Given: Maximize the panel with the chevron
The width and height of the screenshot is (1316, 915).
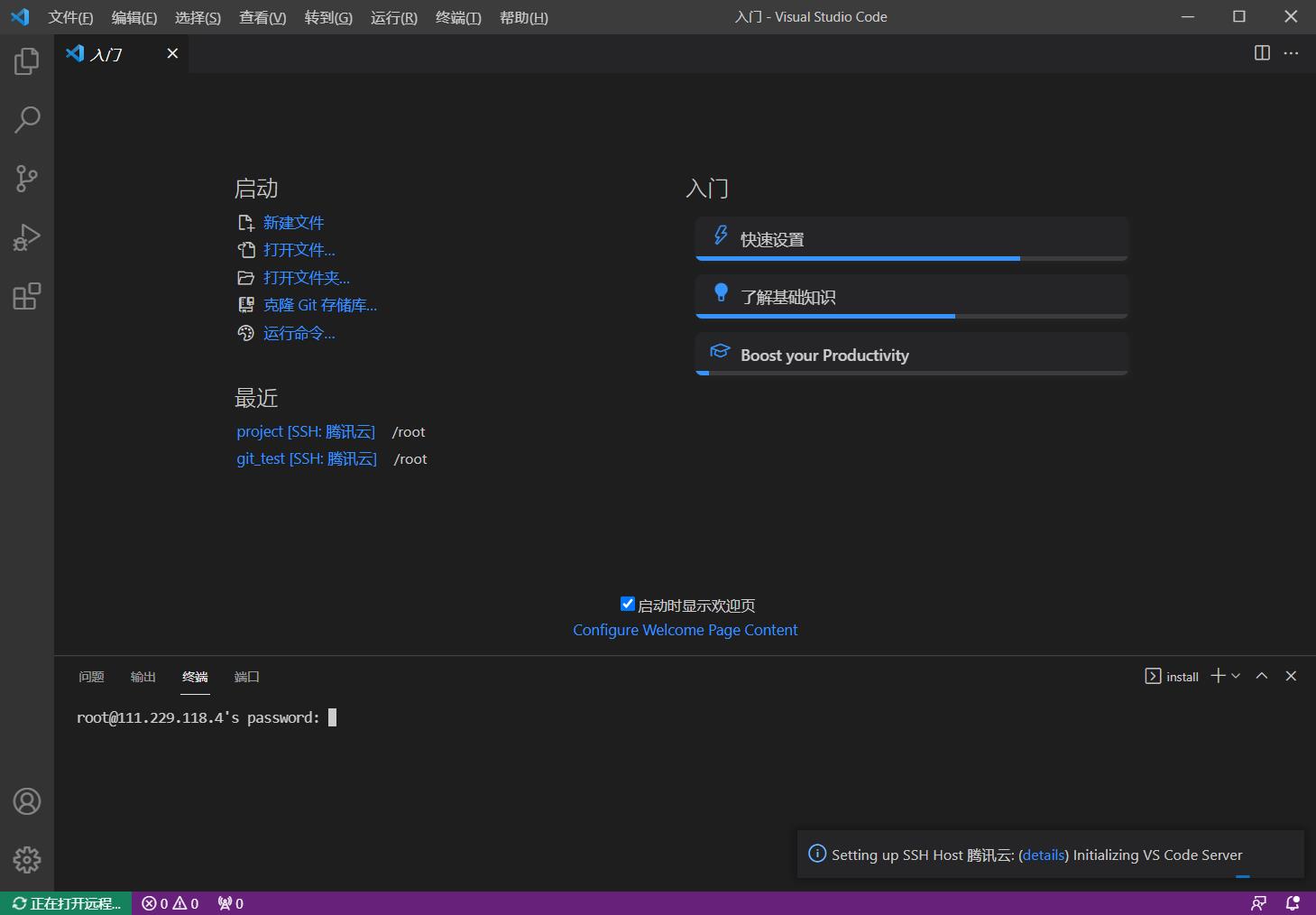Looking at the screenshot, I should click(x=1262, y=676).
